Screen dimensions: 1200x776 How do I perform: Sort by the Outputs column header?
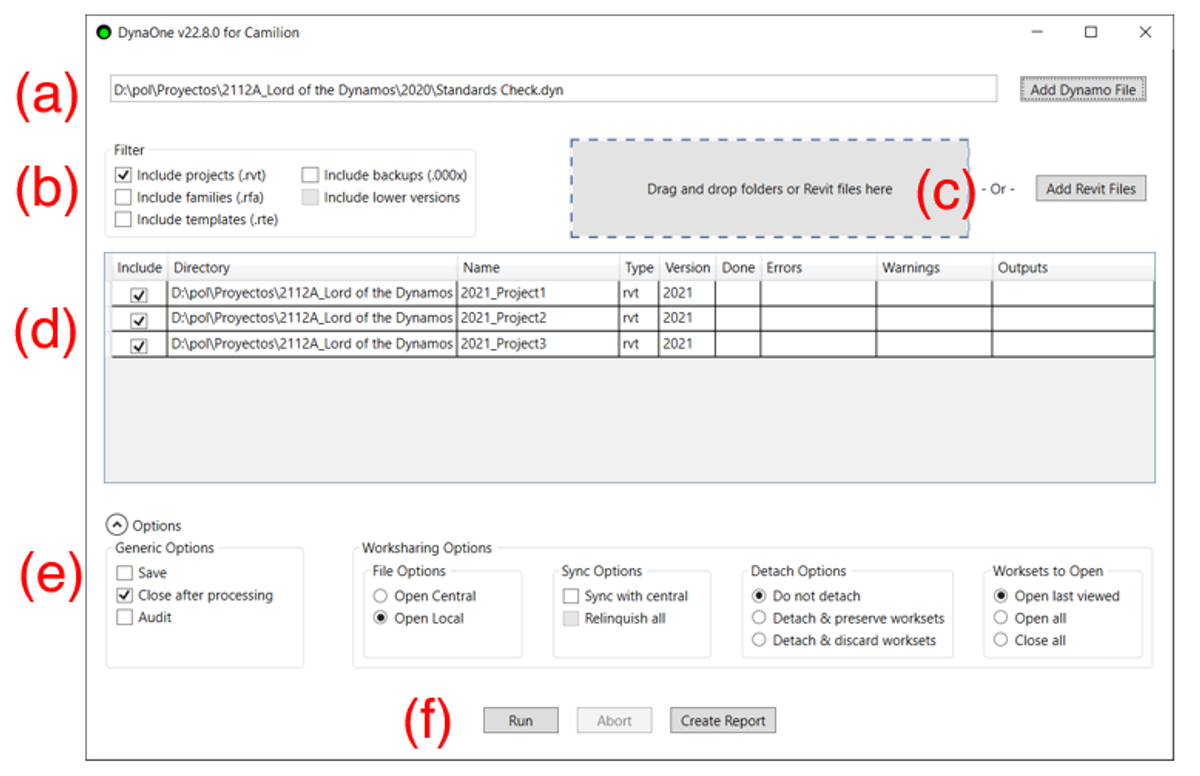click(x=1073, y=268)
